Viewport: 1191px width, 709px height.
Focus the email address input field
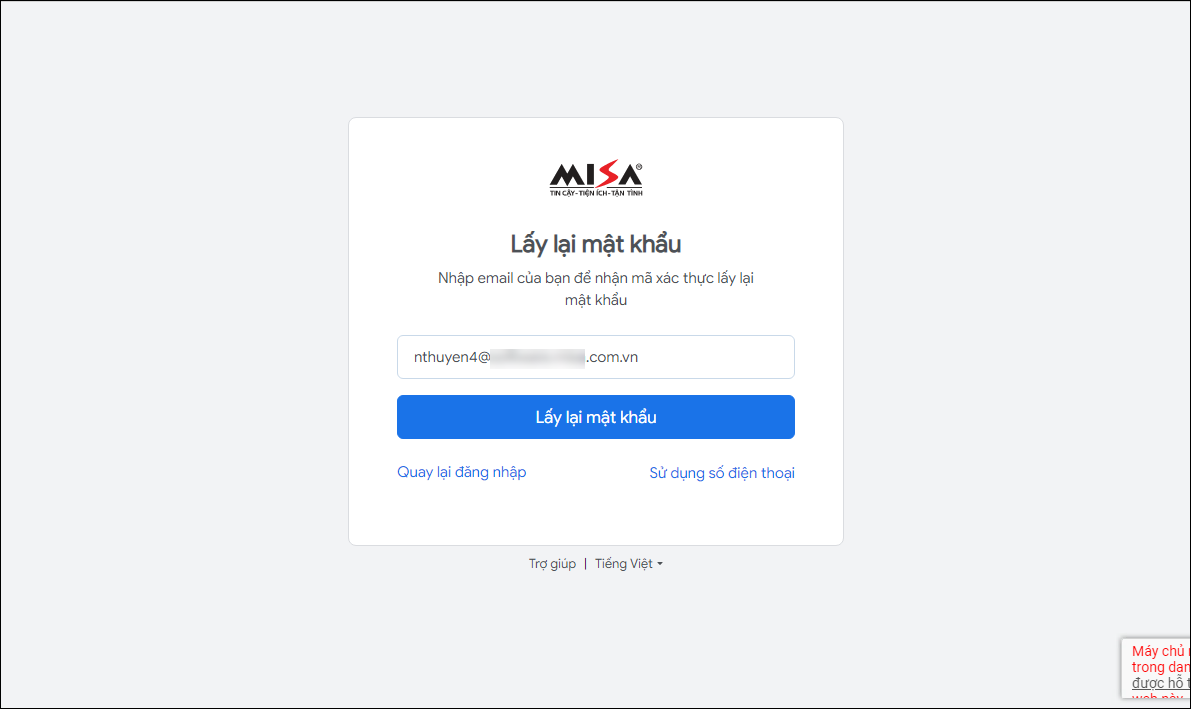coord(596,357)
